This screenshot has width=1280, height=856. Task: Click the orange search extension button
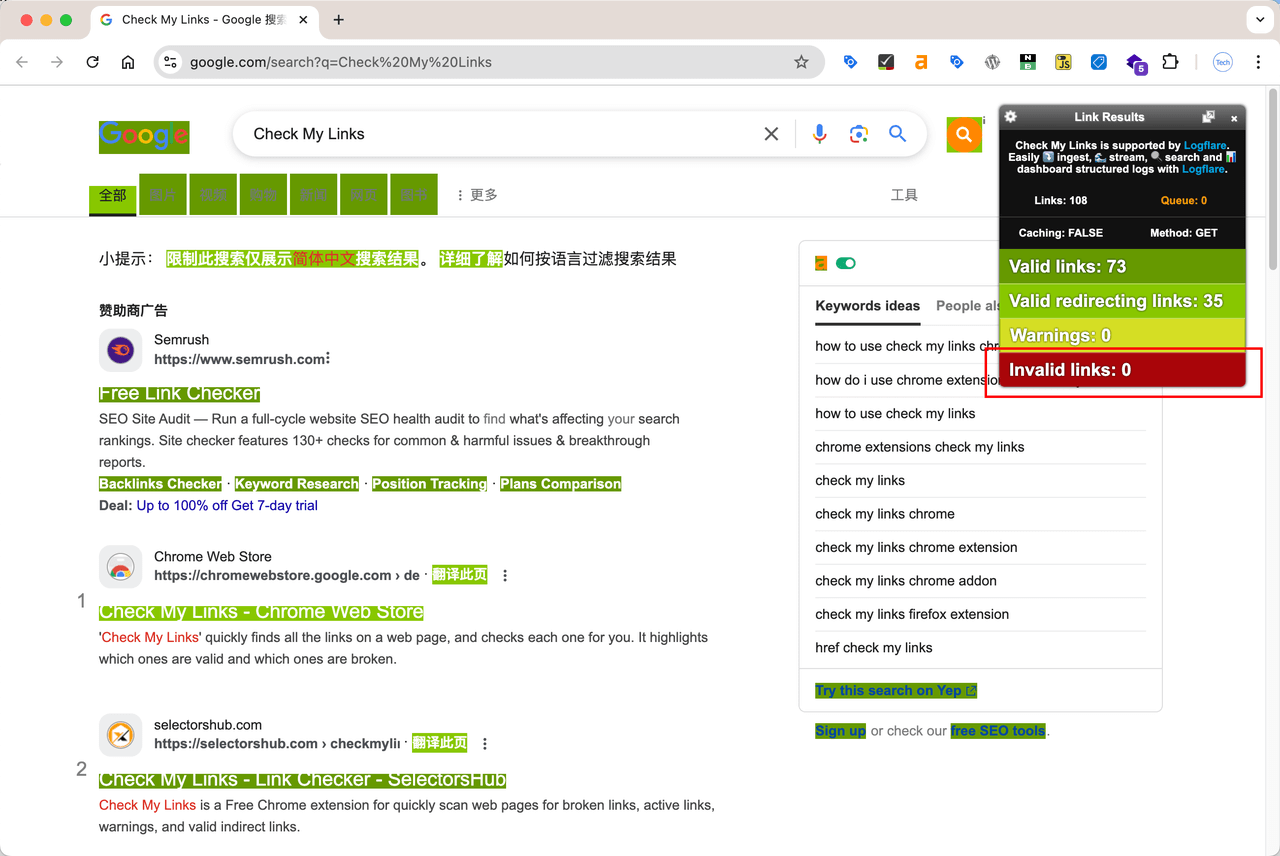click(x=964, y=134)
